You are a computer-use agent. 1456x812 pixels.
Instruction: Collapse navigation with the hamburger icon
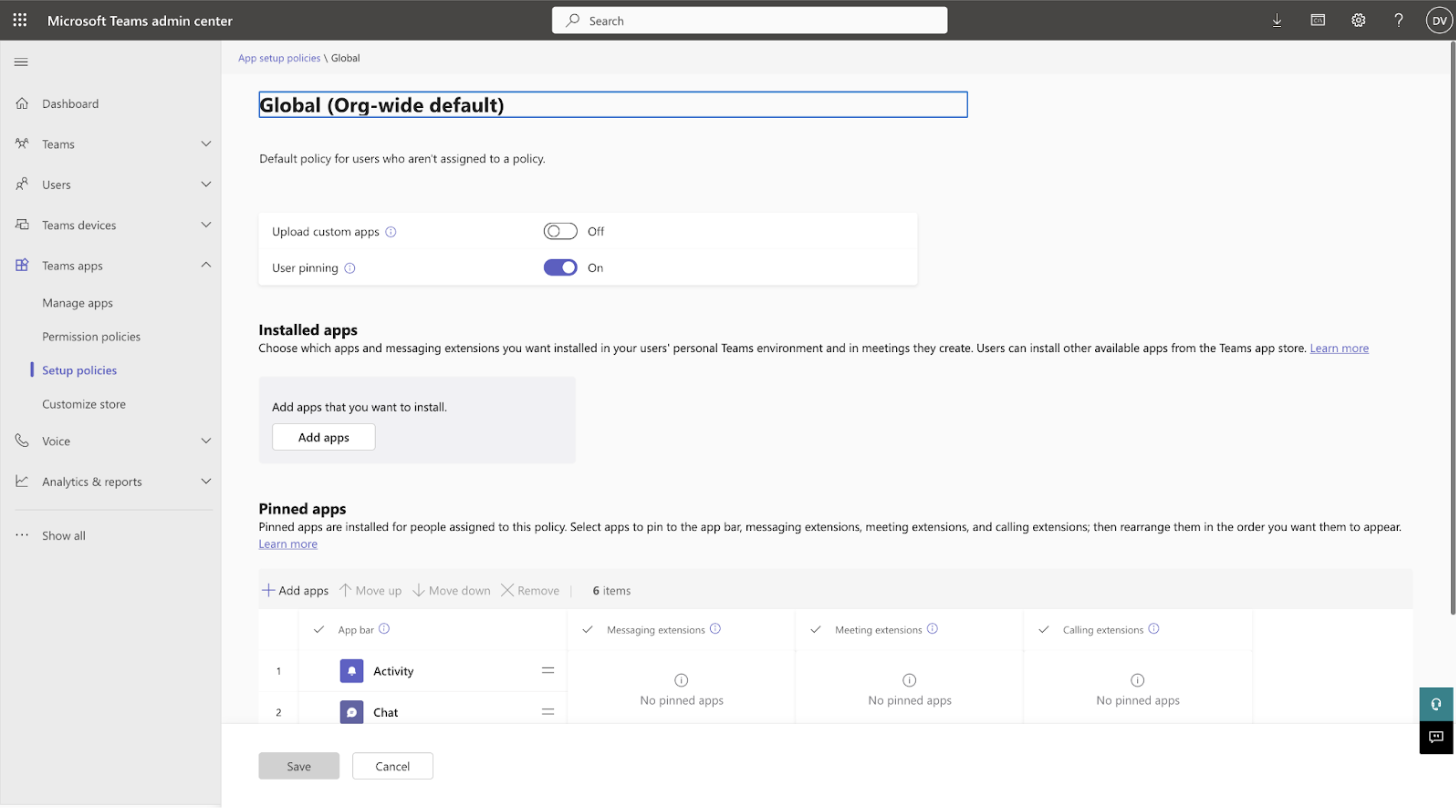pos(21,62)
